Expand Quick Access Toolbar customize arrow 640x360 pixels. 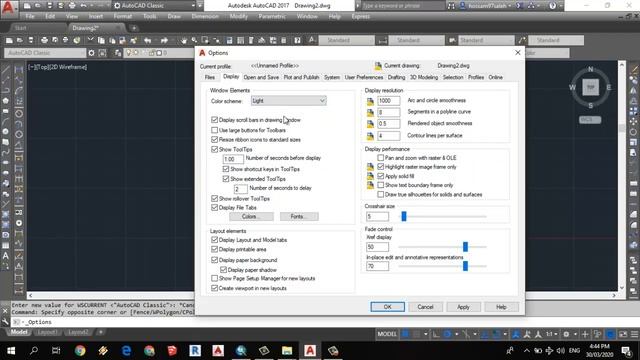tap(200, 5)
